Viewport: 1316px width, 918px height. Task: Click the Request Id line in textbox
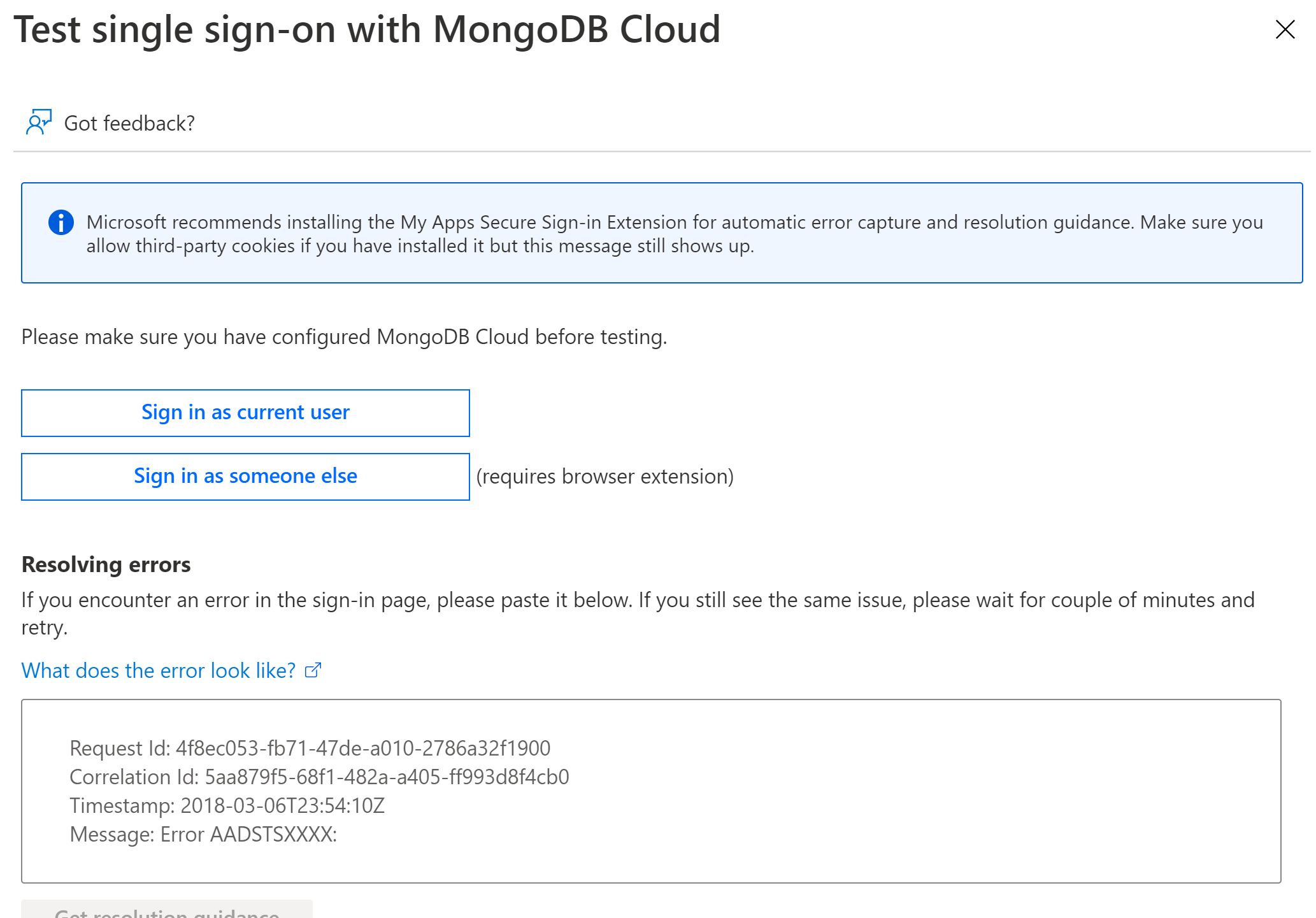pos(310,748)
